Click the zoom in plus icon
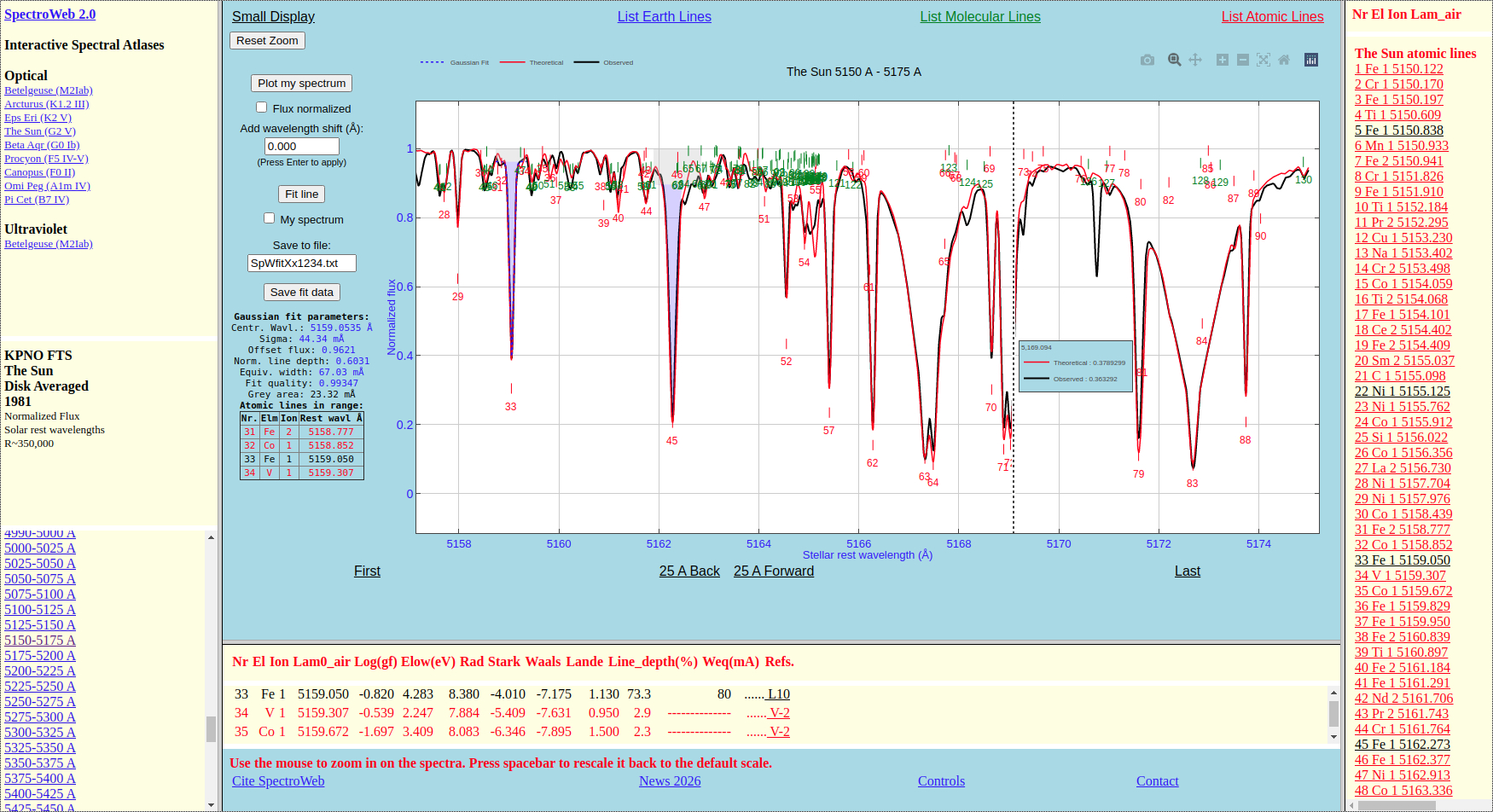 click(x=1223, y=60)
